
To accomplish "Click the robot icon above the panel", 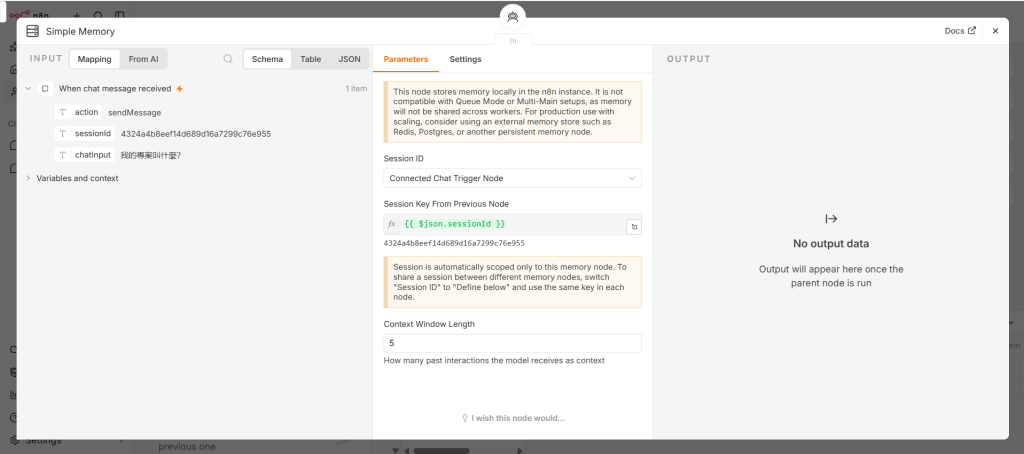I will point(513,17).
